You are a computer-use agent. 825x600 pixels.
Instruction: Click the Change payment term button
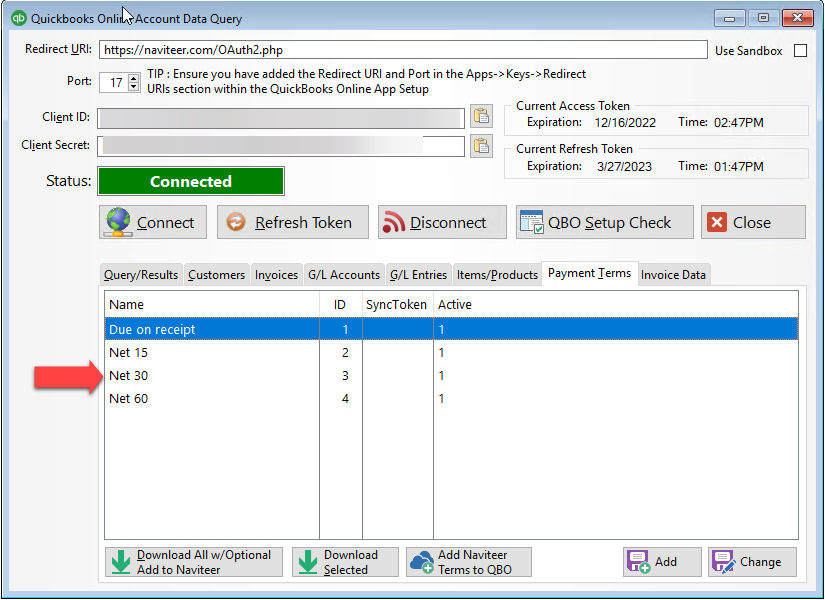(752, 562)
